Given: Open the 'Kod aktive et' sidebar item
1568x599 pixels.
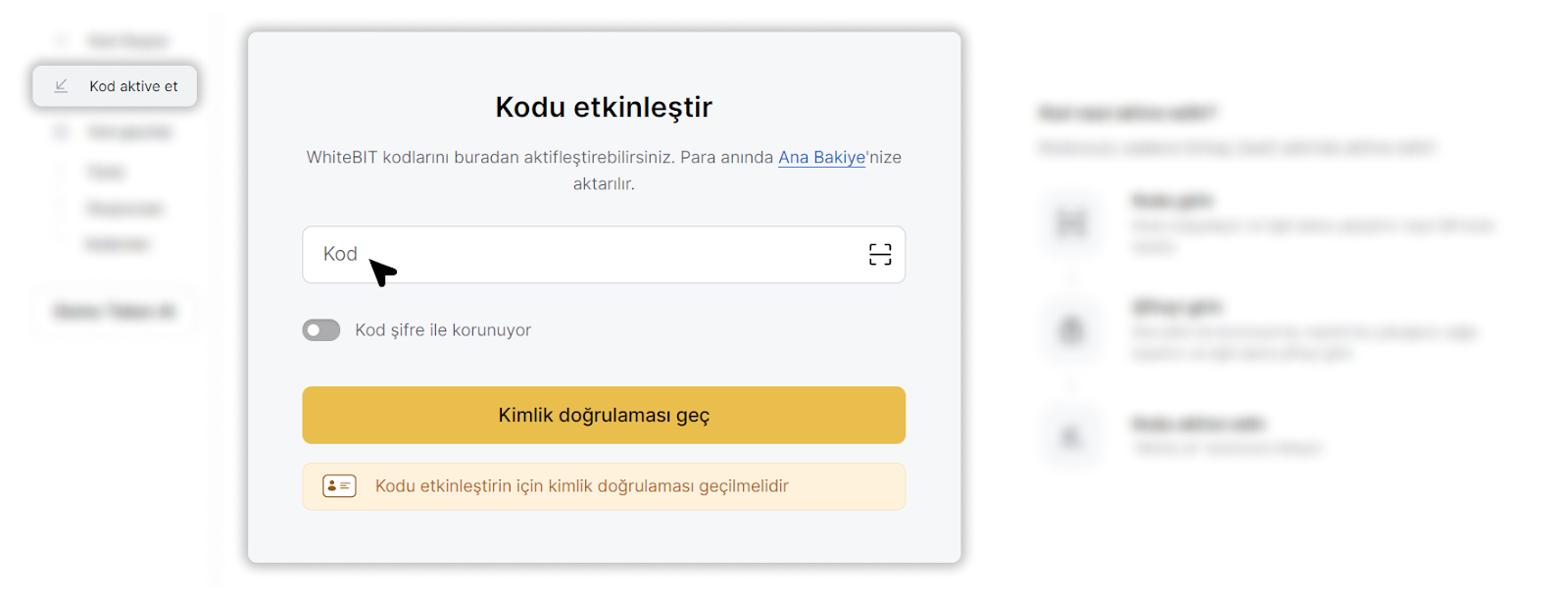Looking at the screenshot, I should click(133, 86).
